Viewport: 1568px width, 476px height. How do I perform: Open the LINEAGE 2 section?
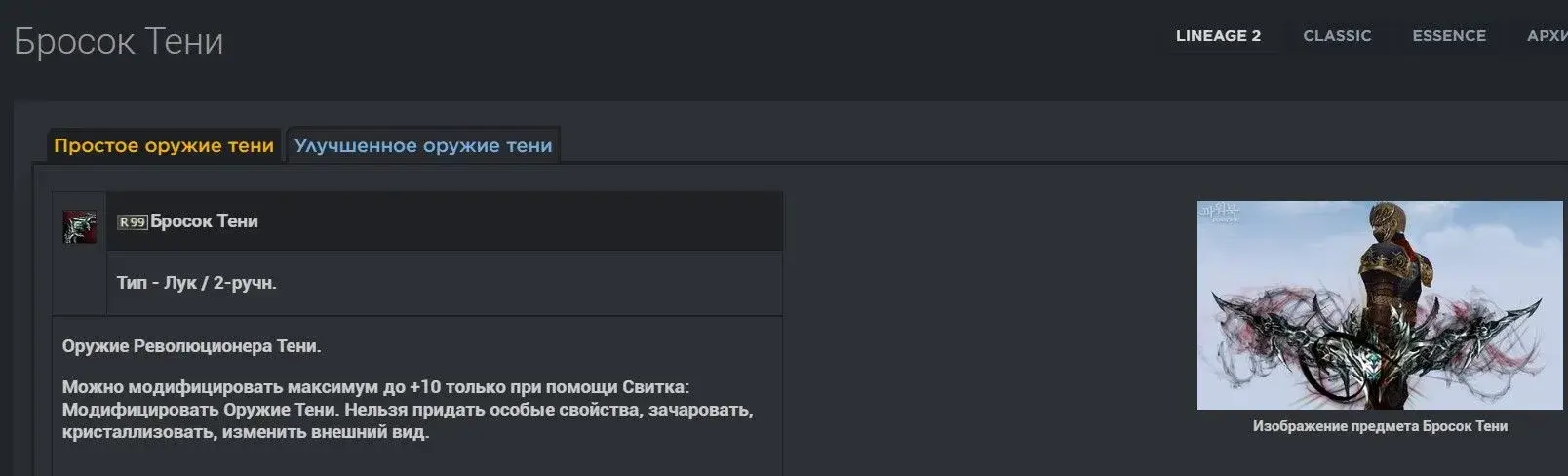(x=1218, y=36)
